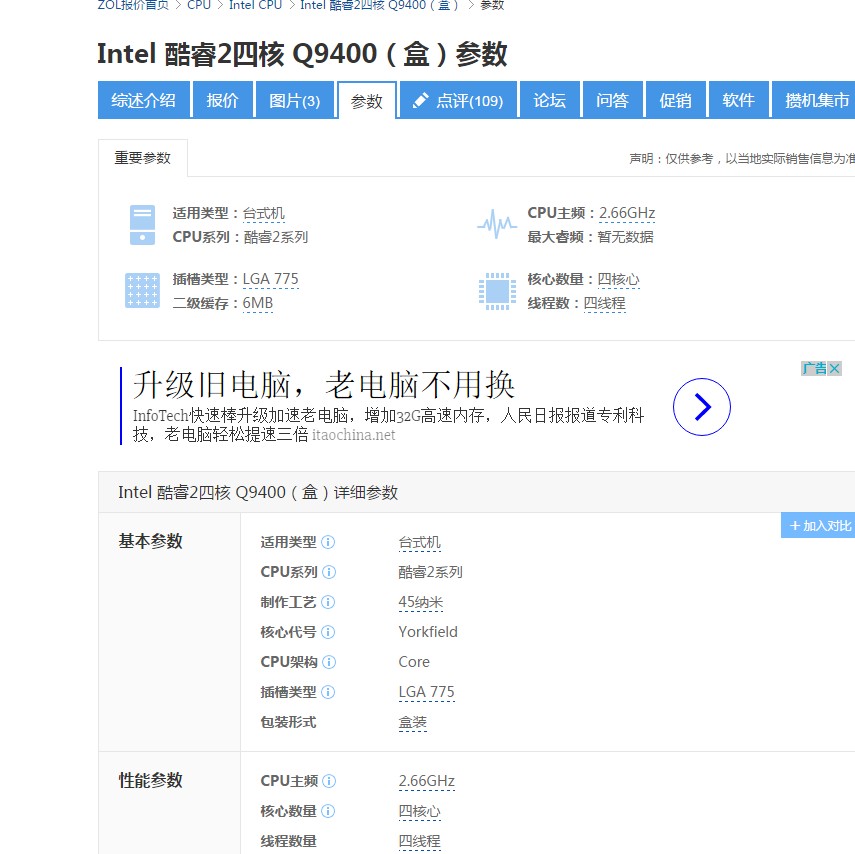The width and height of the screenshot is (855, 854).
Task: Click 四核心 link in 性能参数
Action: 419,811
